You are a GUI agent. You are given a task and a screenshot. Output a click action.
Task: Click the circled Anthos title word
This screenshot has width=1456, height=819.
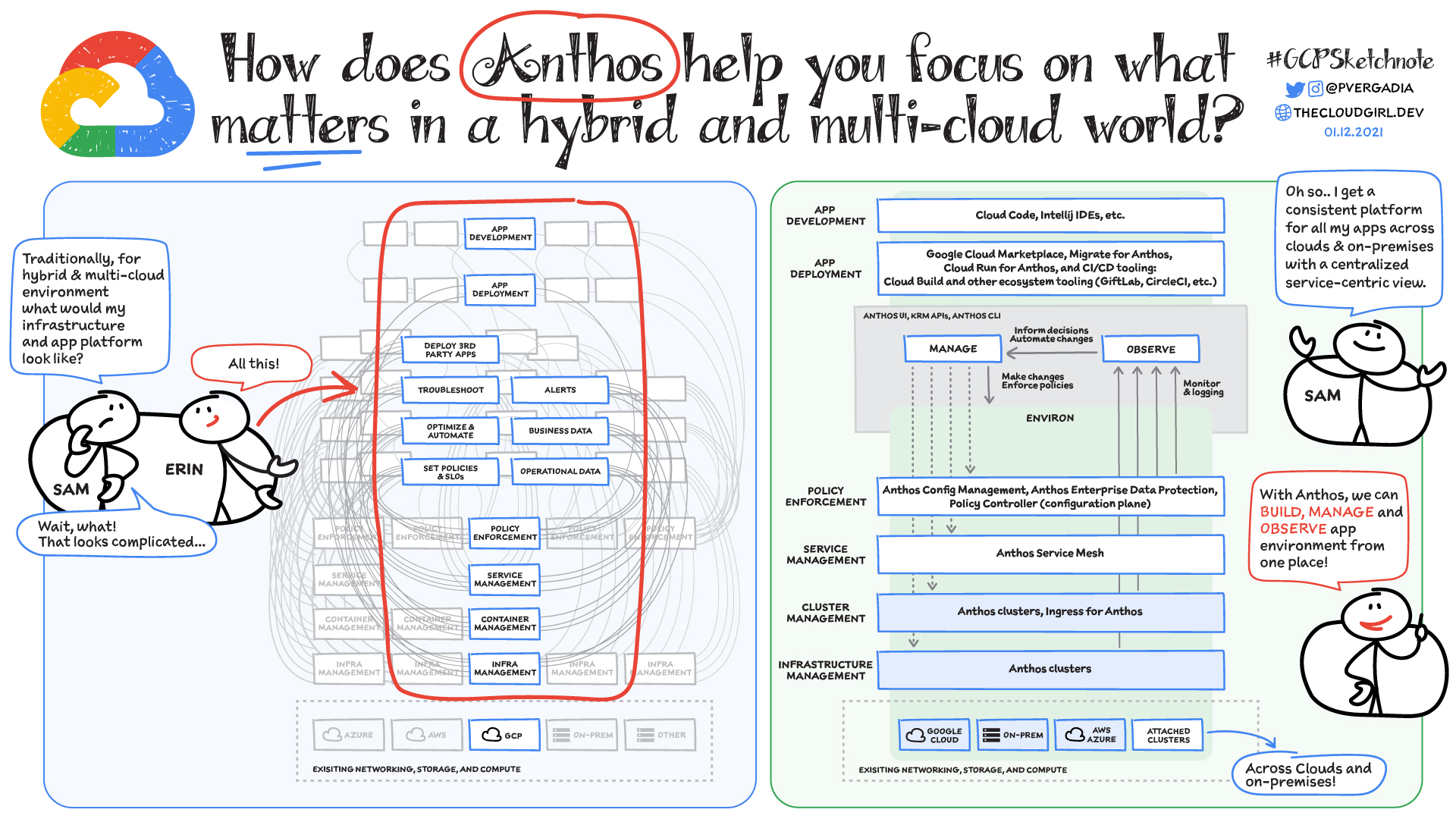[567, 62]
